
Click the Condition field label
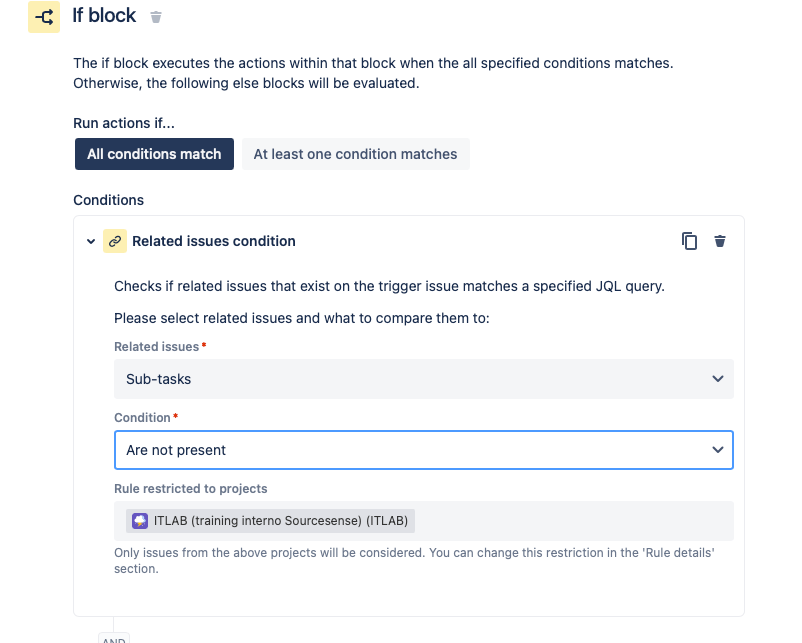pyautogui.click(x=142, y=417)
